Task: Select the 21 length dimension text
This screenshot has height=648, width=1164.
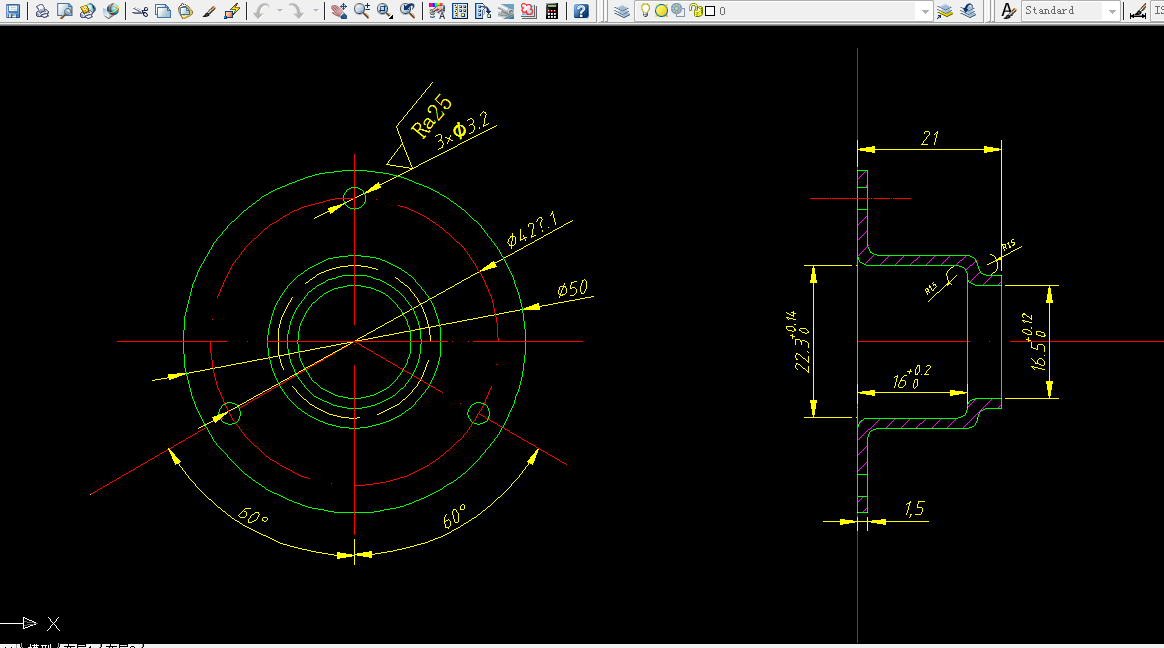Action: (x=929, y=138)
